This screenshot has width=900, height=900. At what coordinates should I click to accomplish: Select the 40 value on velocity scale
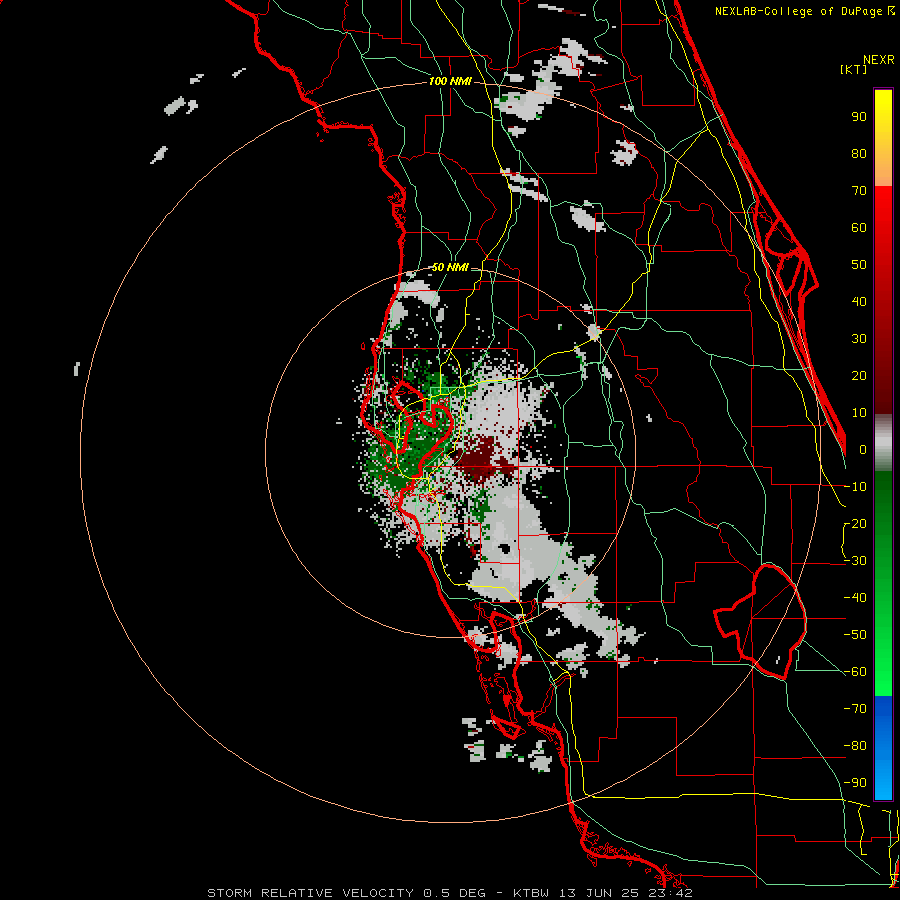[859, 302]
